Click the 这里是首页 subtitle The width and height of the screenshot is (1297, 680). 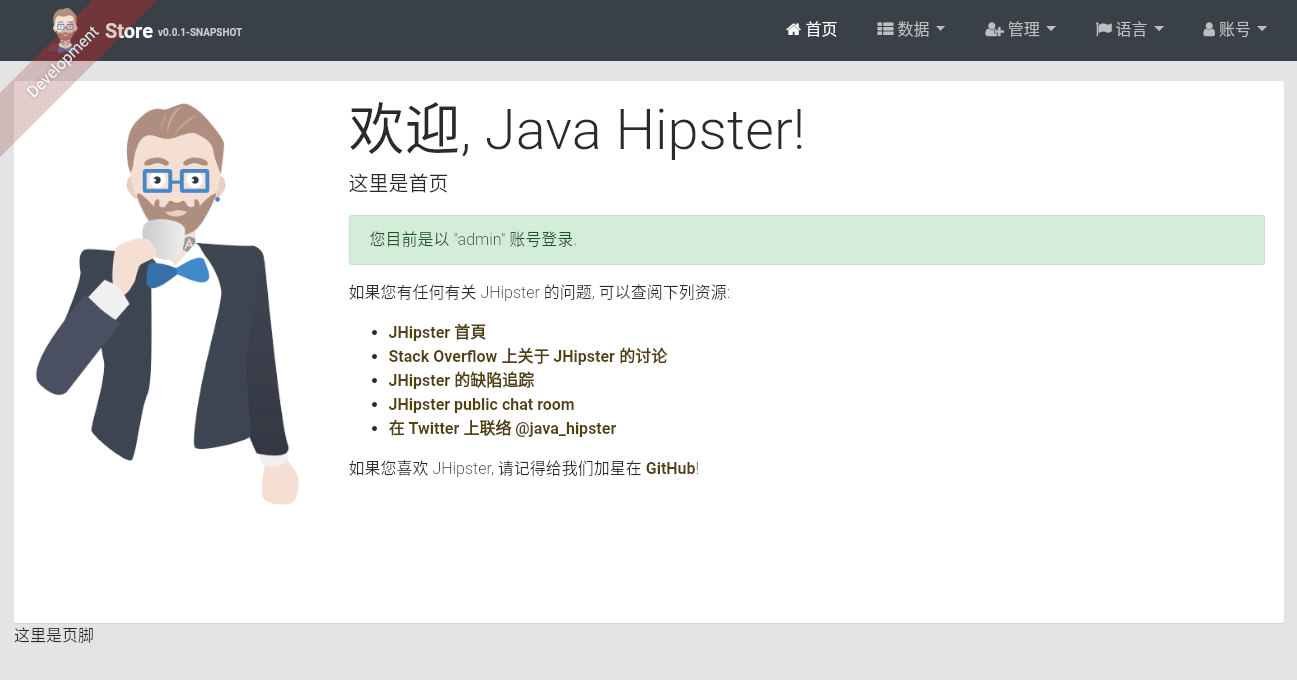[398, 184]
